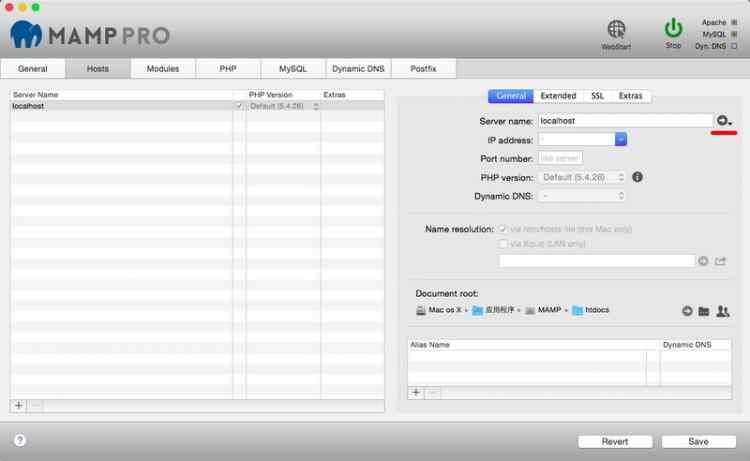Image resolution: width=750 pixels, height=461 pixels.
Task: Switch to Postfix tab
Action: click(423, 69)
